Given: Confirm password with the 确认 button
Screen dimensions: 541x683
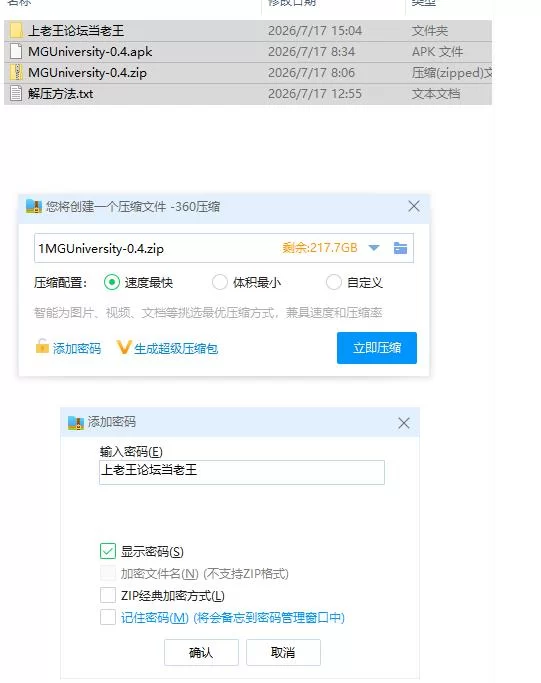Looking at the screenshot, I should [x=201, y=652].
